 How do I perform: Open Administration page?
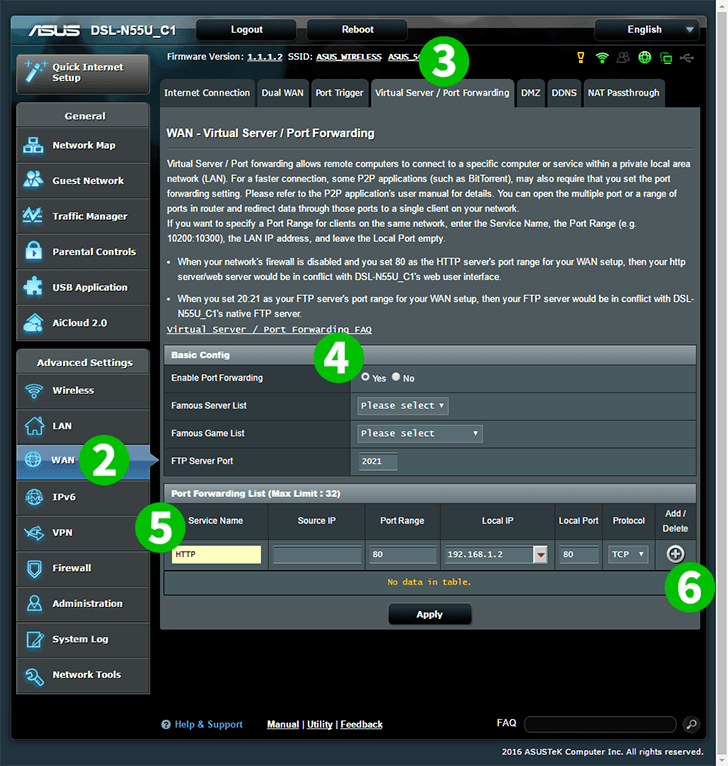click(83, 604)
